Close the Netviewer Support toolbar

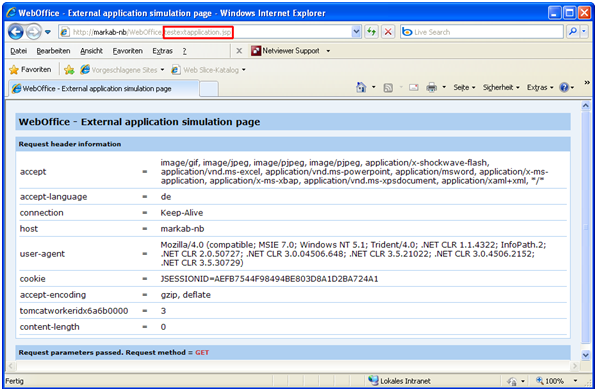239,51
